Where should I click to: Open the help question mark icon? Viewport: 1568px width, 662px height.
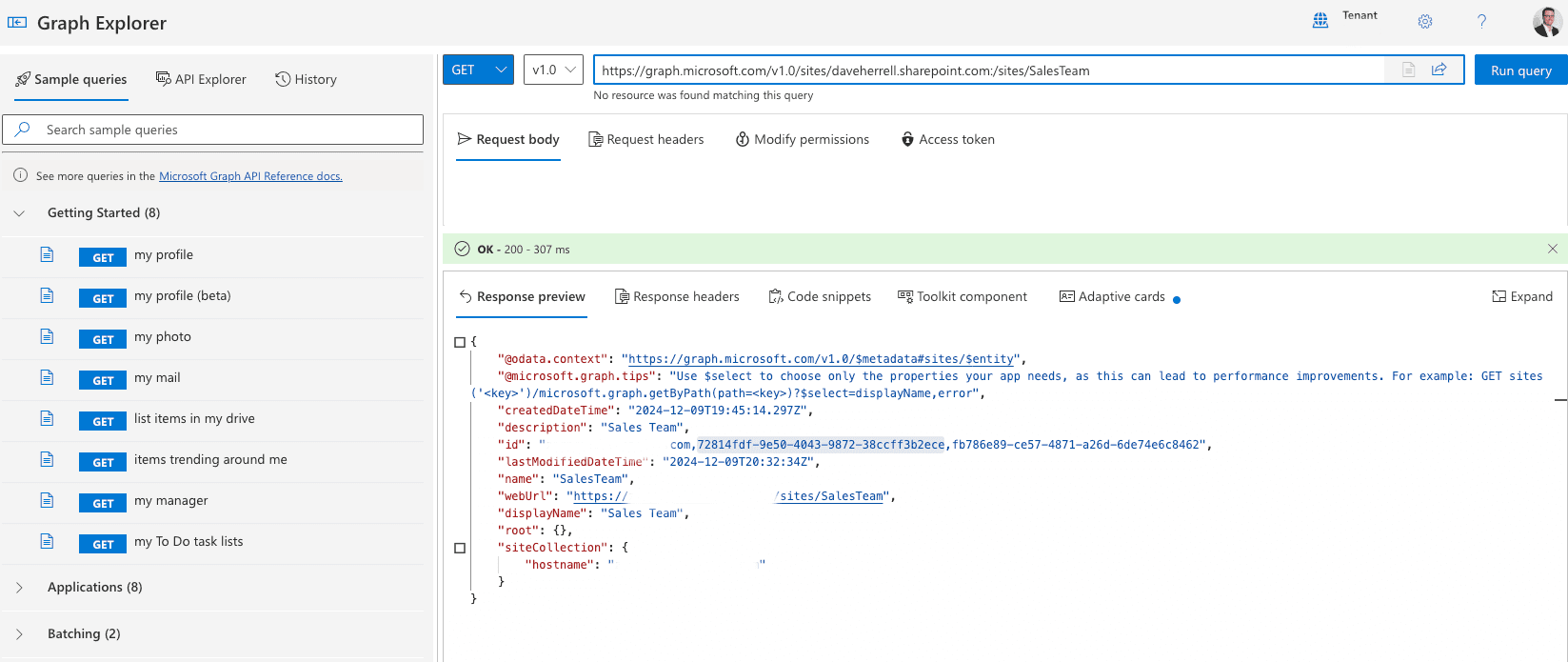click(x=1481, y=21)
